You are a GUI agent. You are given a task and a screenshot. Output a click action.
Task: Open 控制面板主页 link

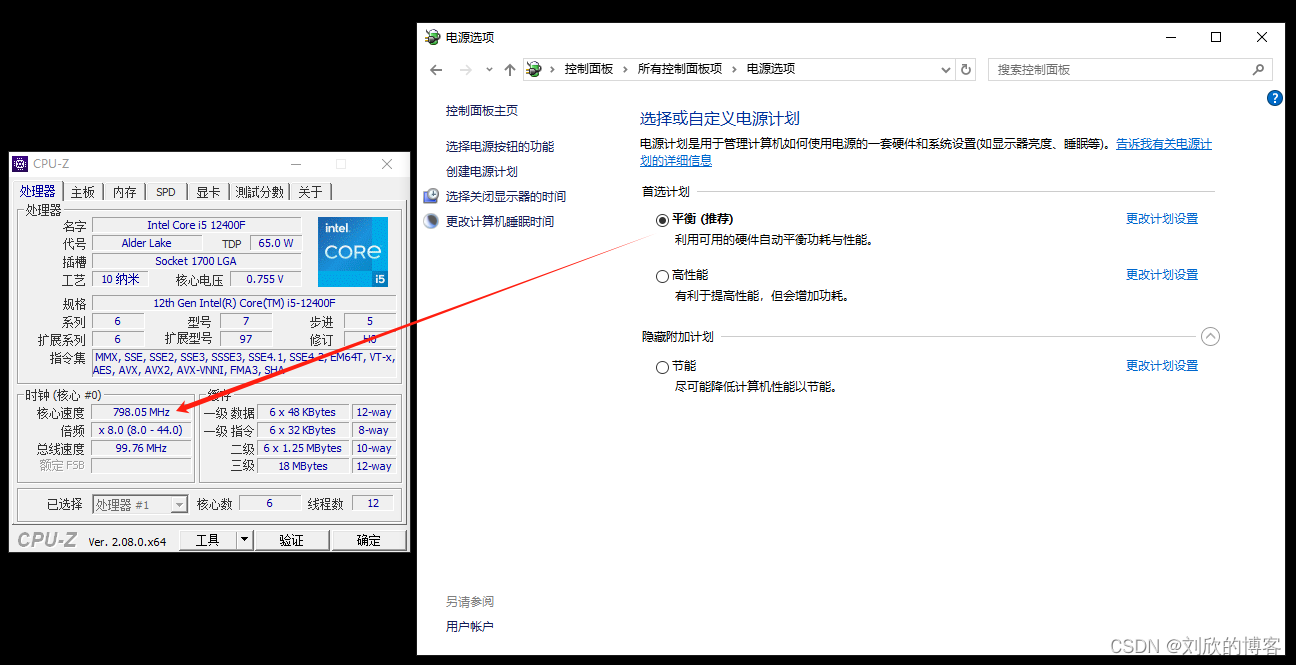click(x=482, y=111)
